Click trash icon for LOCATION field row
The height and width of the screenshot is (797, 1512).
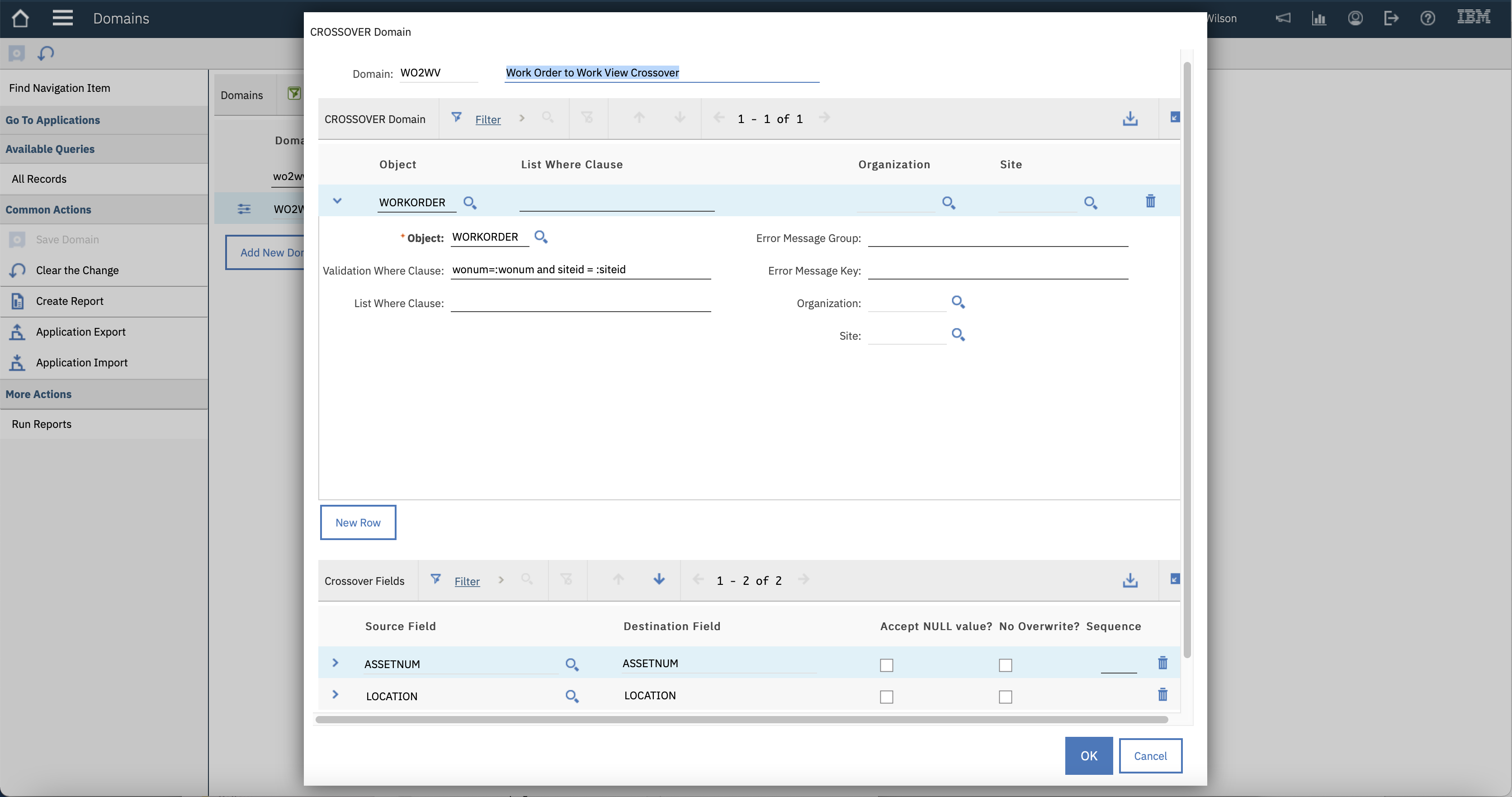tap(1162, 695)
